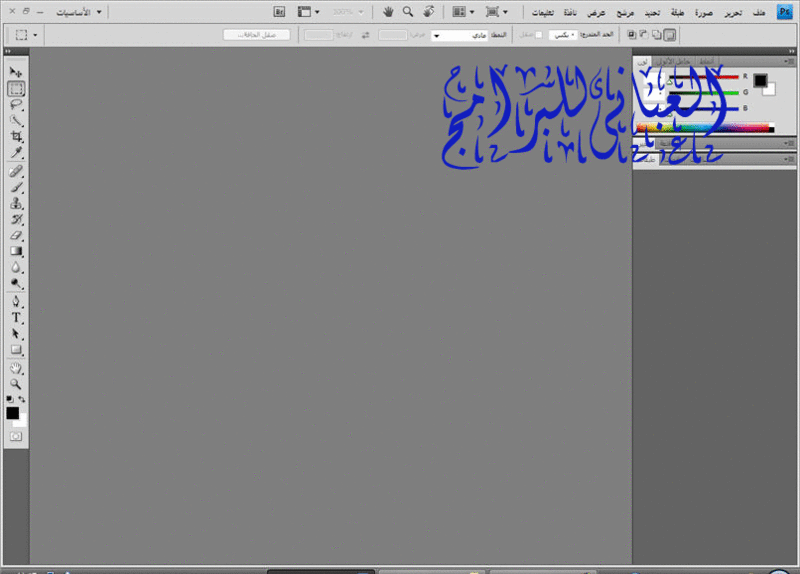
Task: Choose the Subtract from Selection mode icon
Action: pos(644,35)
